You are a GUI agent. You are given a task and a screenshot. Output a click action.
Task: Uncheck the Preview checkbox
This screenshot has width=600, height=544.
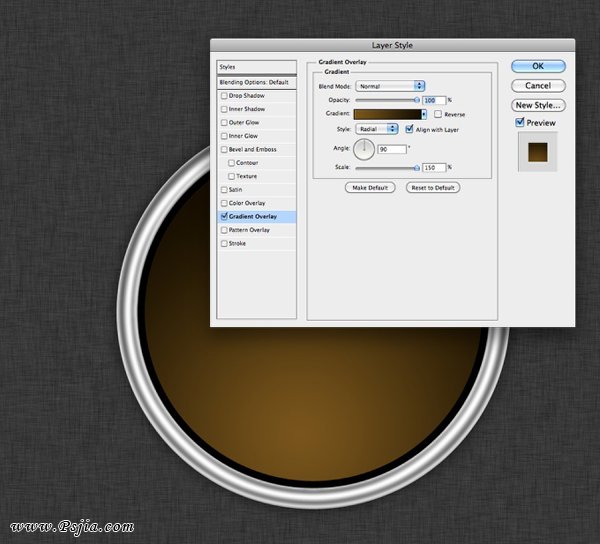[x=520, y=123]
